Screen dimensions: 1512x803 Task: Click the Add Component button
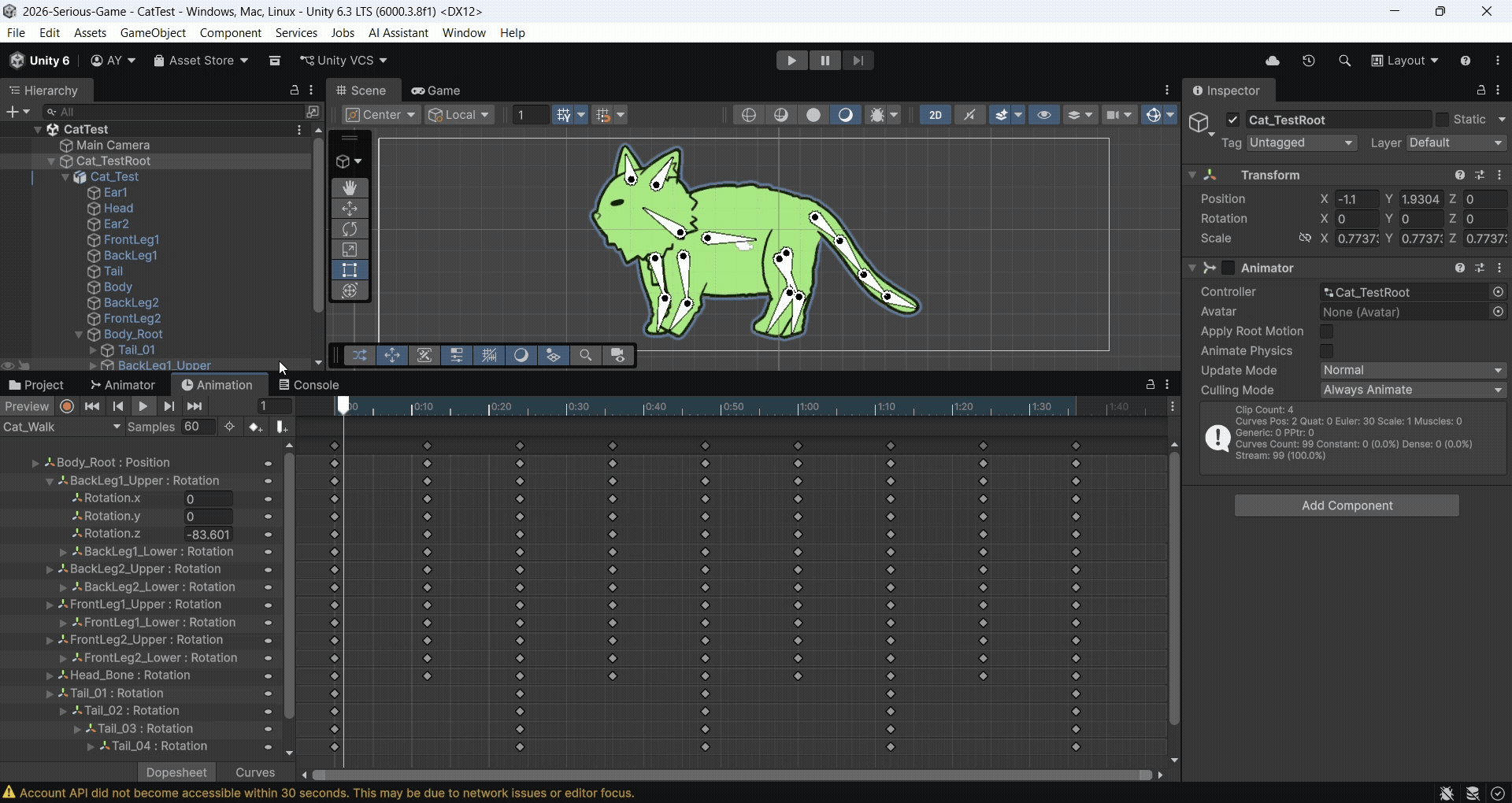coord(1347,505)
